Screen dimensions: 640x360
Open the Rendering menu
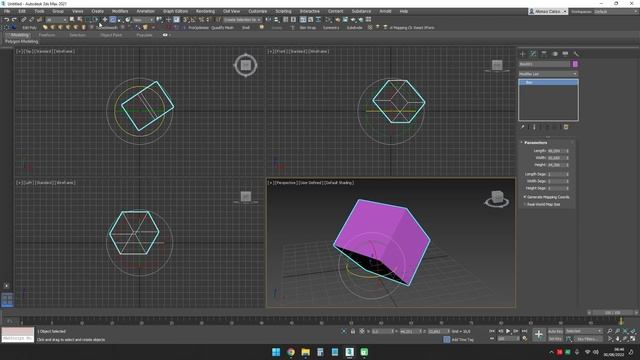point(205,11)
